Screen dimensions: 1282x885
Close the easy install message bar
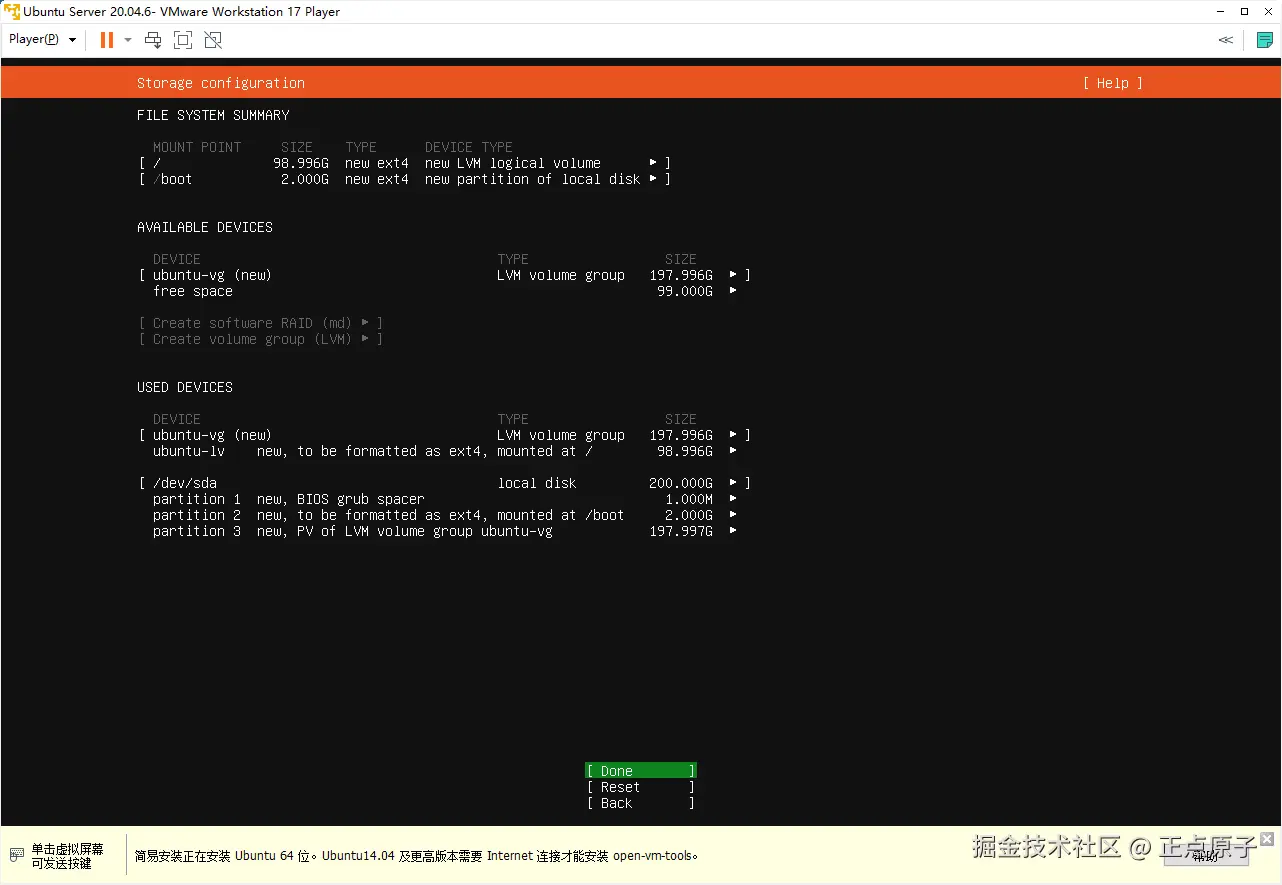(x=1267, y=839)
